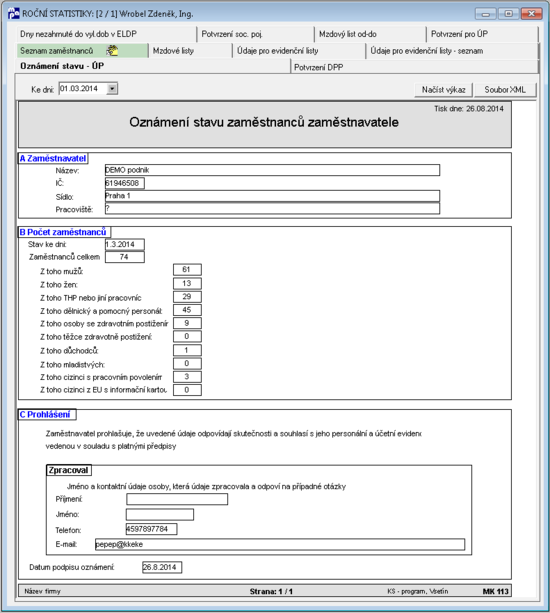Click the Pracoviště input field
Screen dimensions: 550x613
click(x=272, y=209)
